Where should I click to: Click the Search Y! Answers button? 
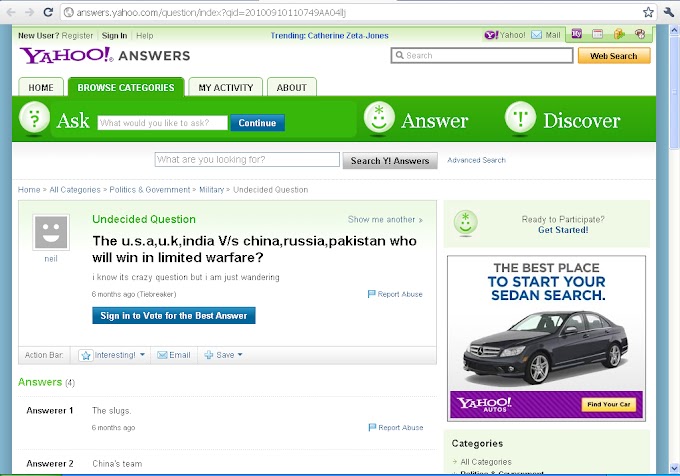point(390,160)
